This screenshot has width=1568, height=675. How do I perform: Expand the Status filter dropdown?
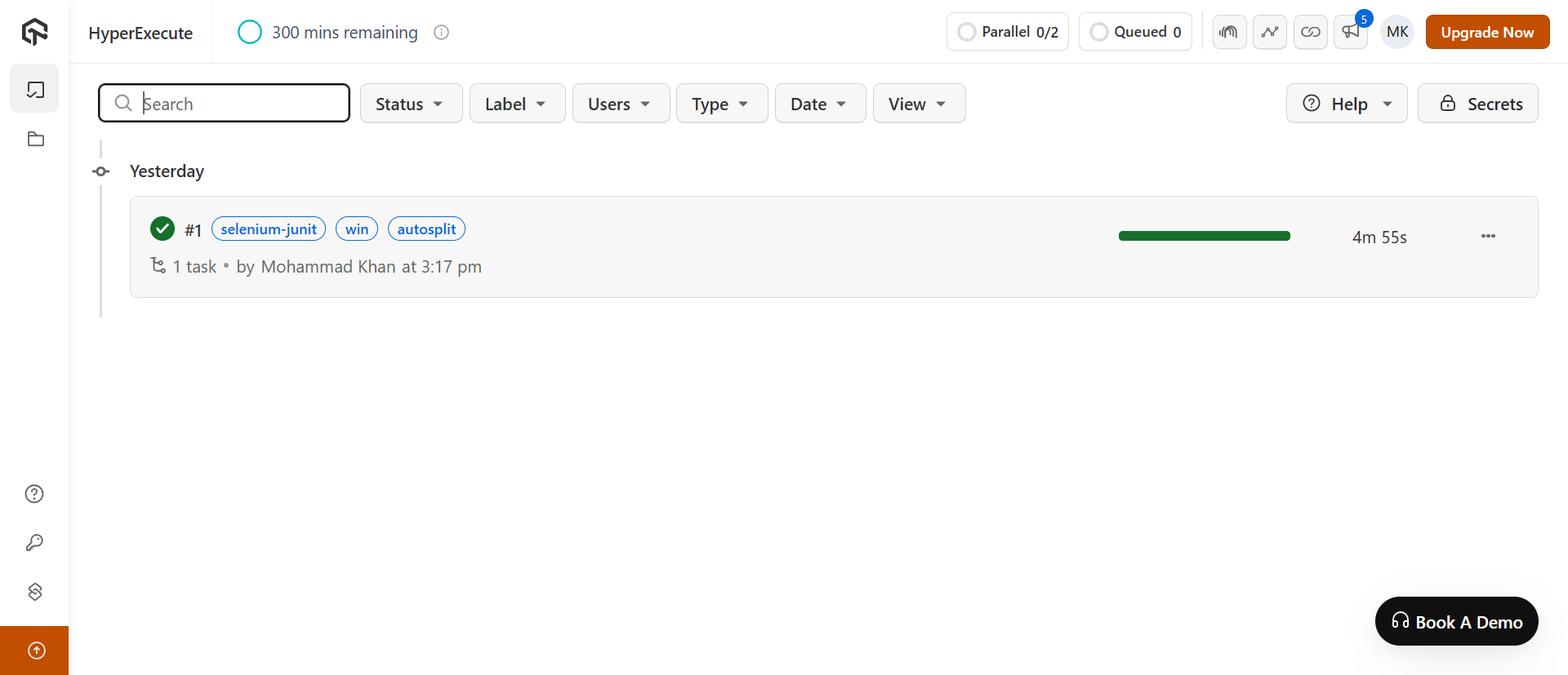tap(411, 104)
